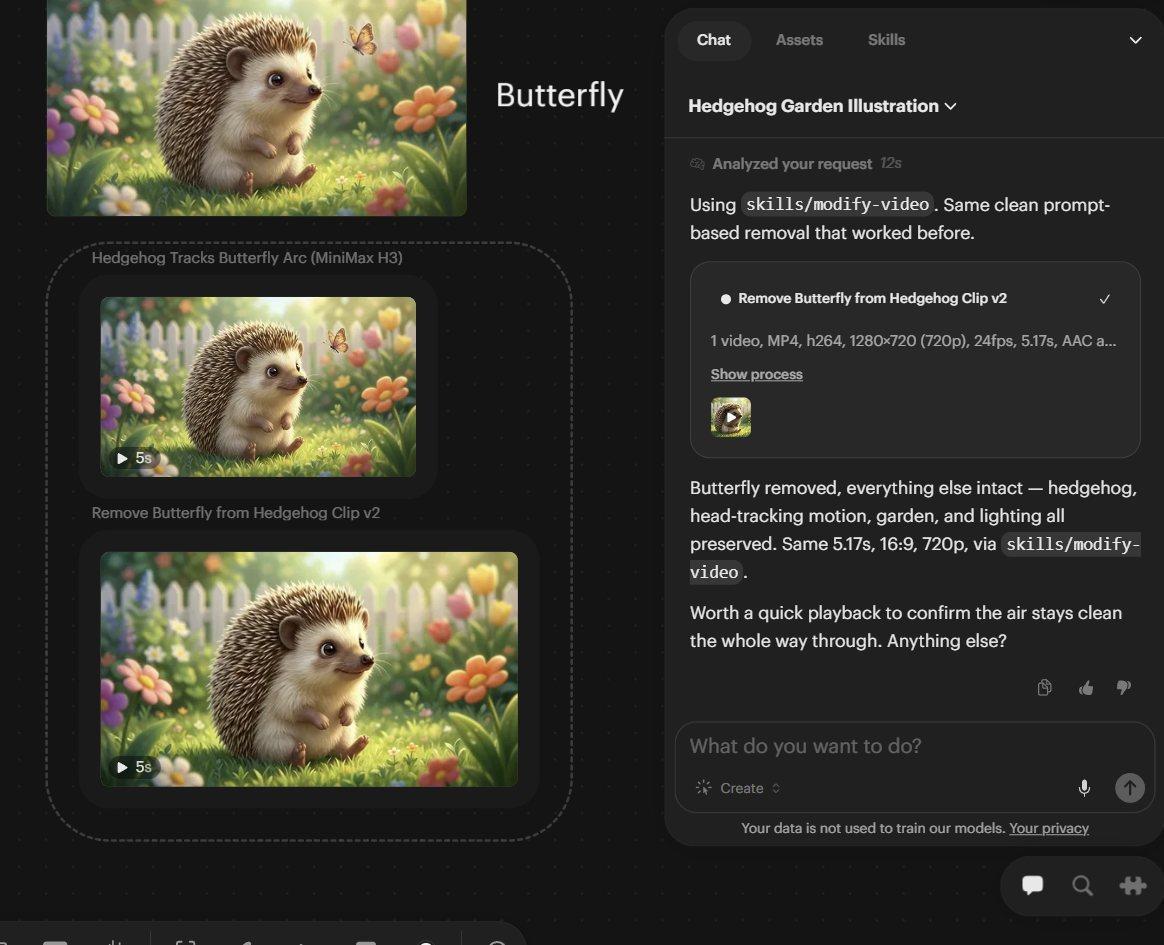Image resolution: width=1164 pixels, height=945 pixels.
Task: Click 'Remove Butterfly from Hedgehog Clip v2' canvas label
Action: tap(235, 513)
